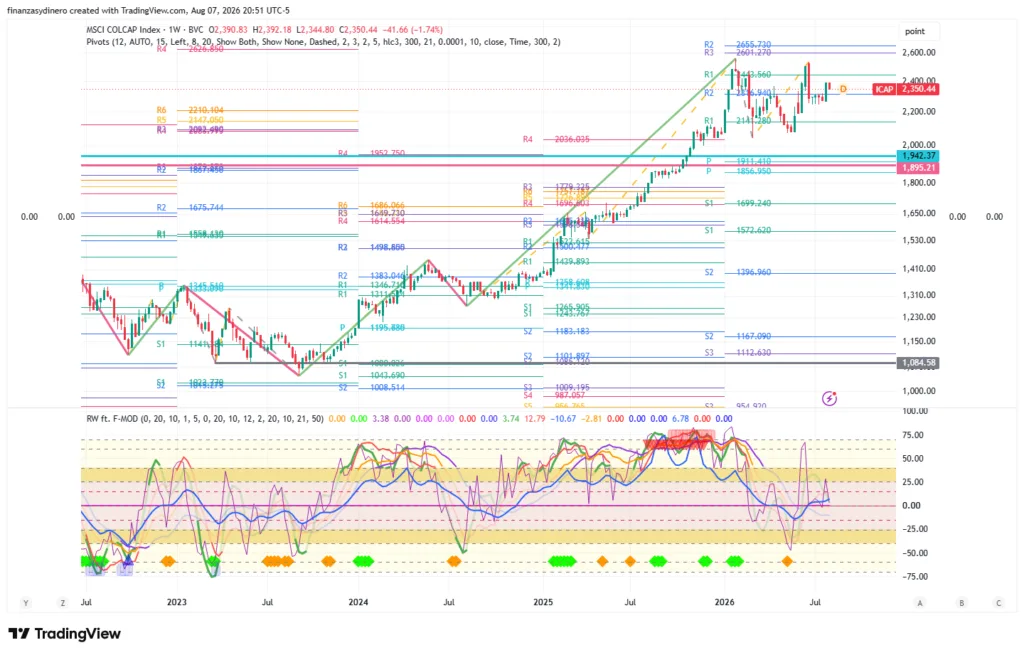
Task: Click the -25.00 oscillator scale label
Action: [x=914, y=529]
